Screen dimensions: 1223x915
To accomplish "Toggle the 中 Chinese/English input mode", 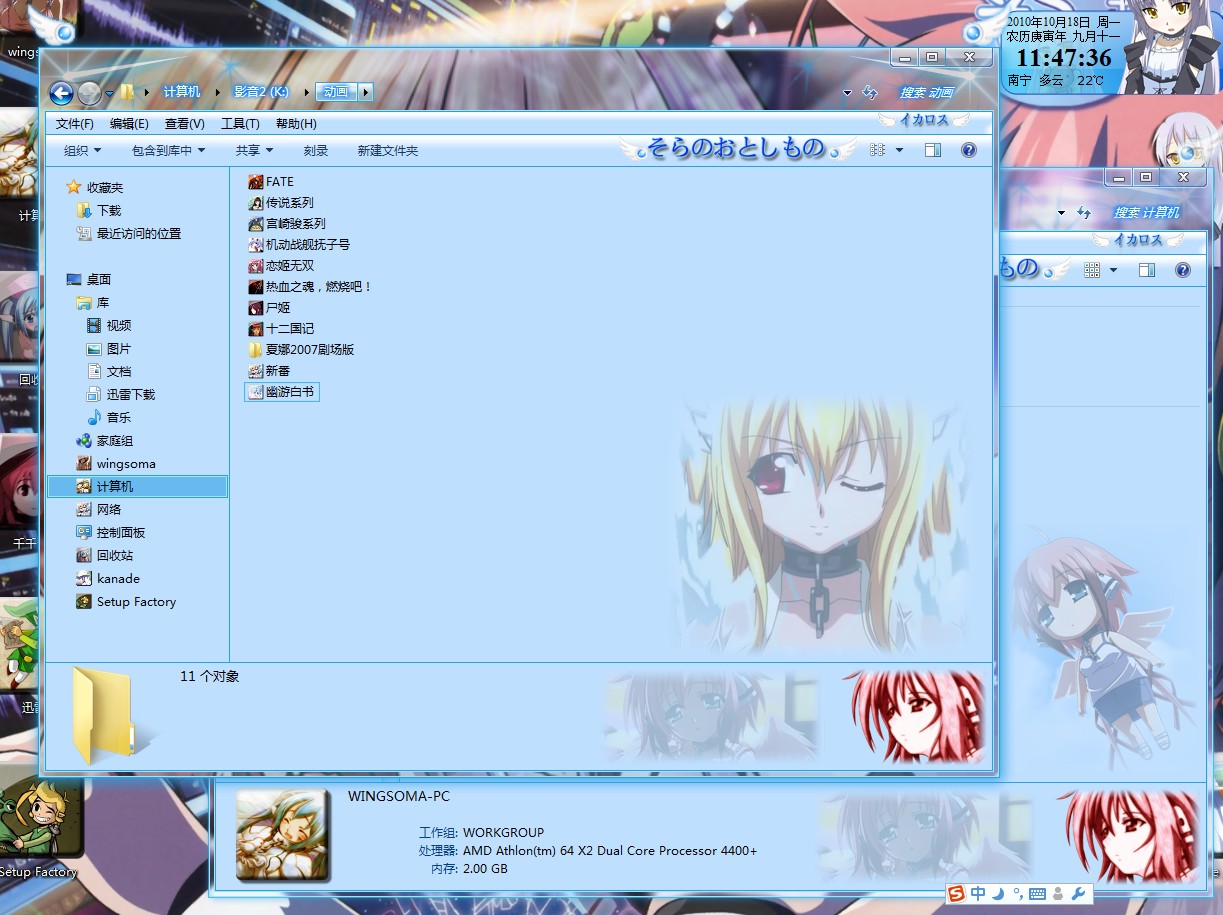I will [x=977, y=893].
